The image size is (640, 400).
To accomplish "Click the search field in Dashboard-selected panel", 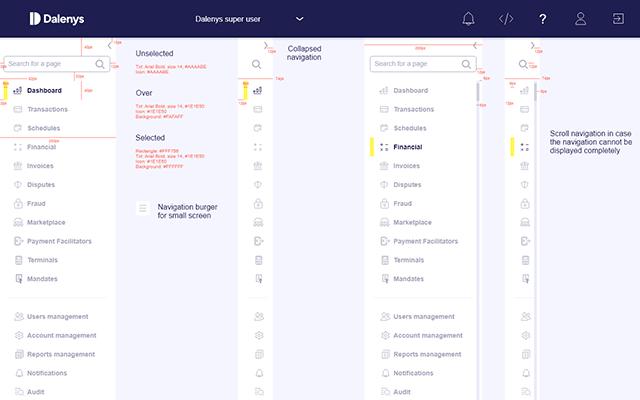I will pyautogui.click(x=57, y=64).
